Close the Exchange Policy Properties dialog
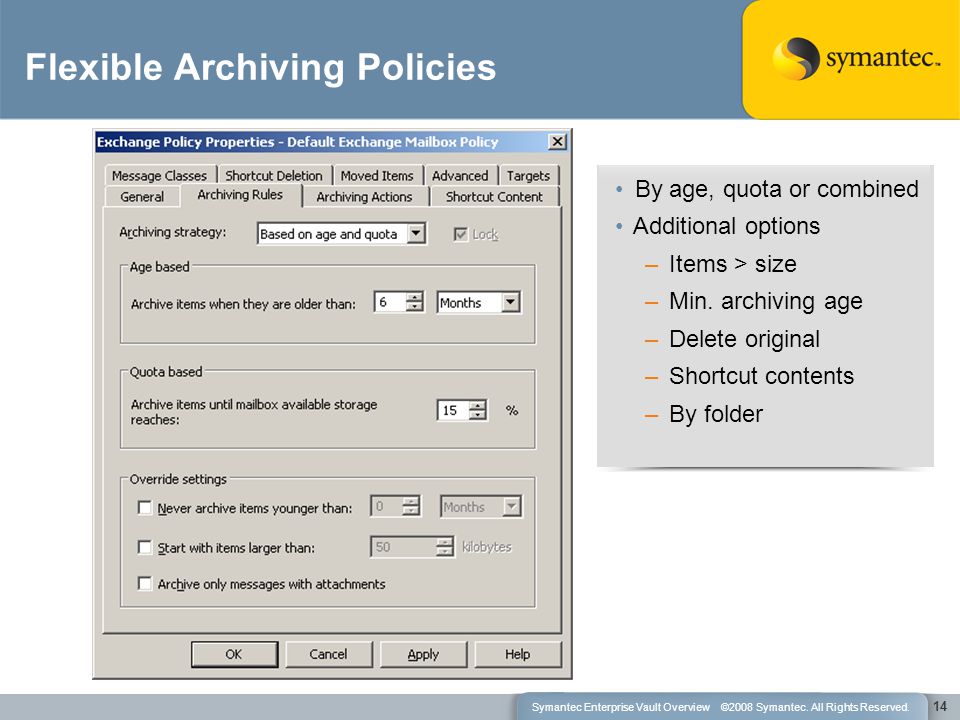960x720 pixels. click(x=557, y=142)
